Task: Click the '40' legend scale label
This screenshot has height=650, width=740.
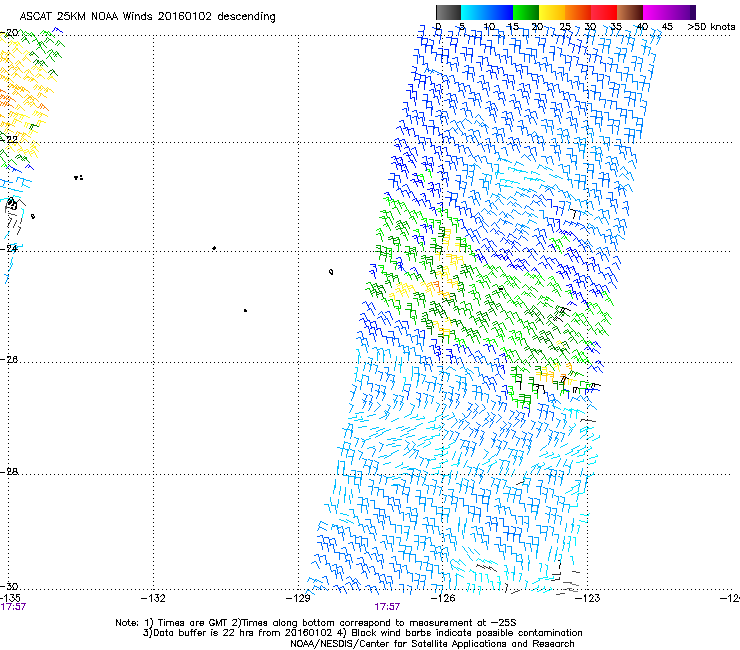Action: (x=642, y=26)
